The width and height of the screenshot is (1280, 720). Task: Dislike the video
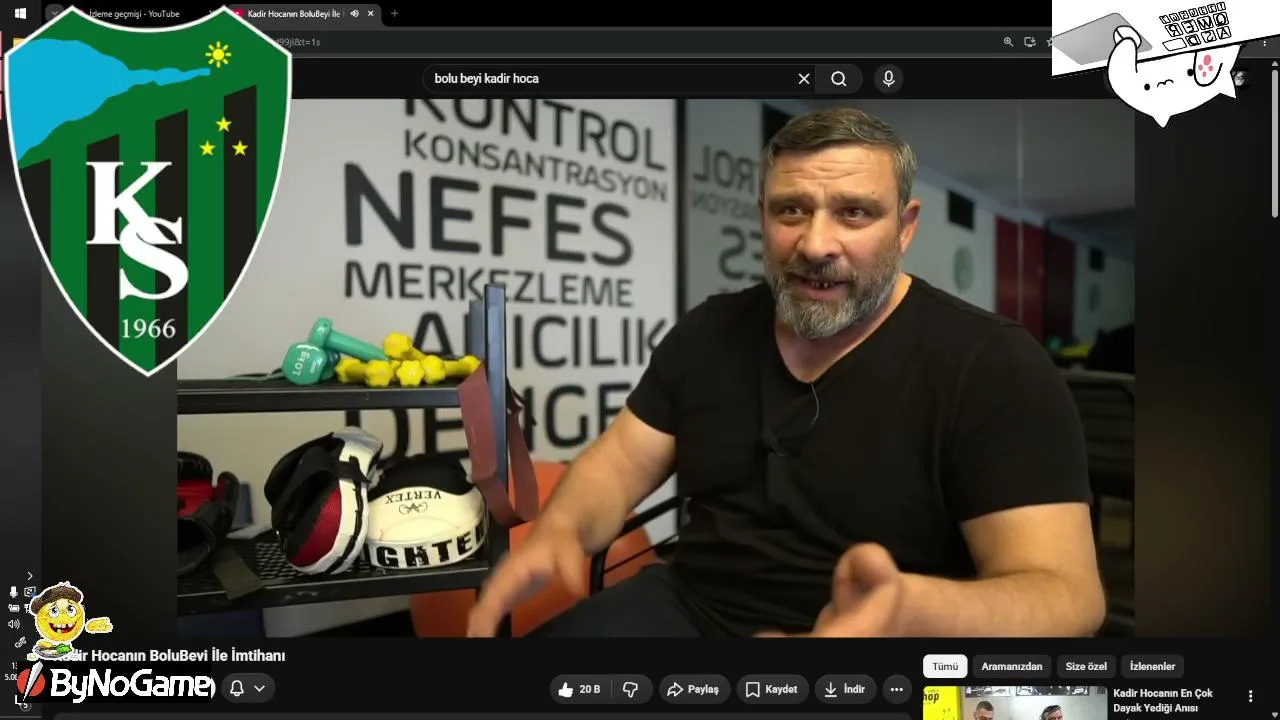tap(631, 689)
